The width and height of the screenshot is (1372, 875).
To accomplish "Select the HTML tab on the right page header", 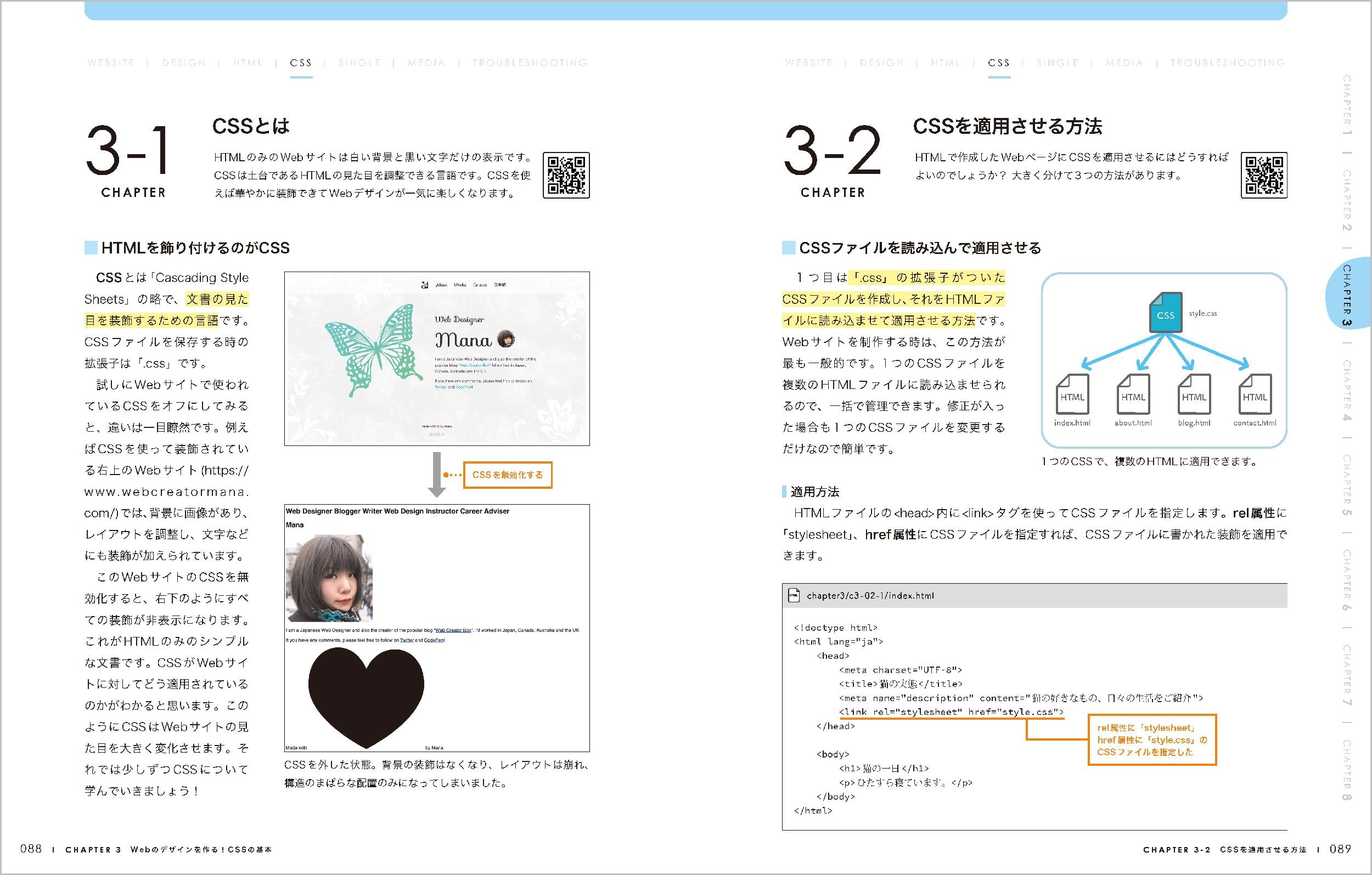I will pyautogui.click(x=946, y=63).
